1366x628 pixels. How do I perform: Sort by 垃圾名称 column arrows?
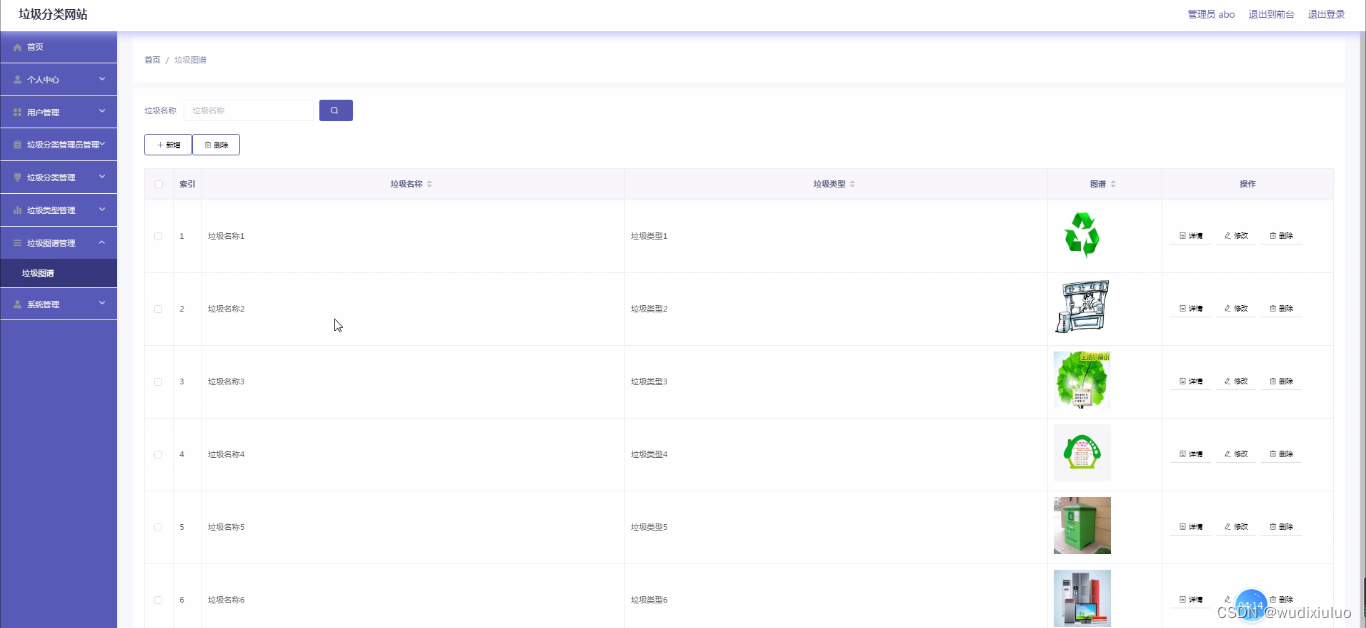(430, 184)
